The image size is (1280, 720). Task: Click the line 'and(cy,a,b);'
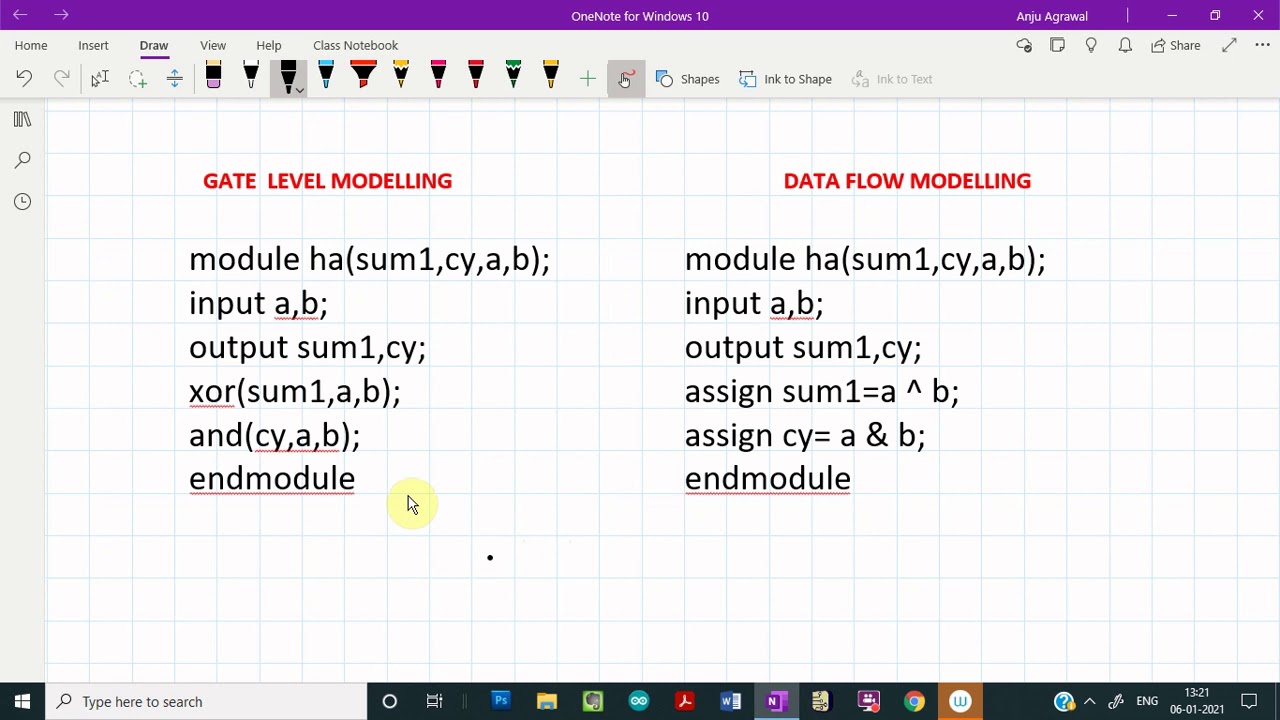point(275,435)
